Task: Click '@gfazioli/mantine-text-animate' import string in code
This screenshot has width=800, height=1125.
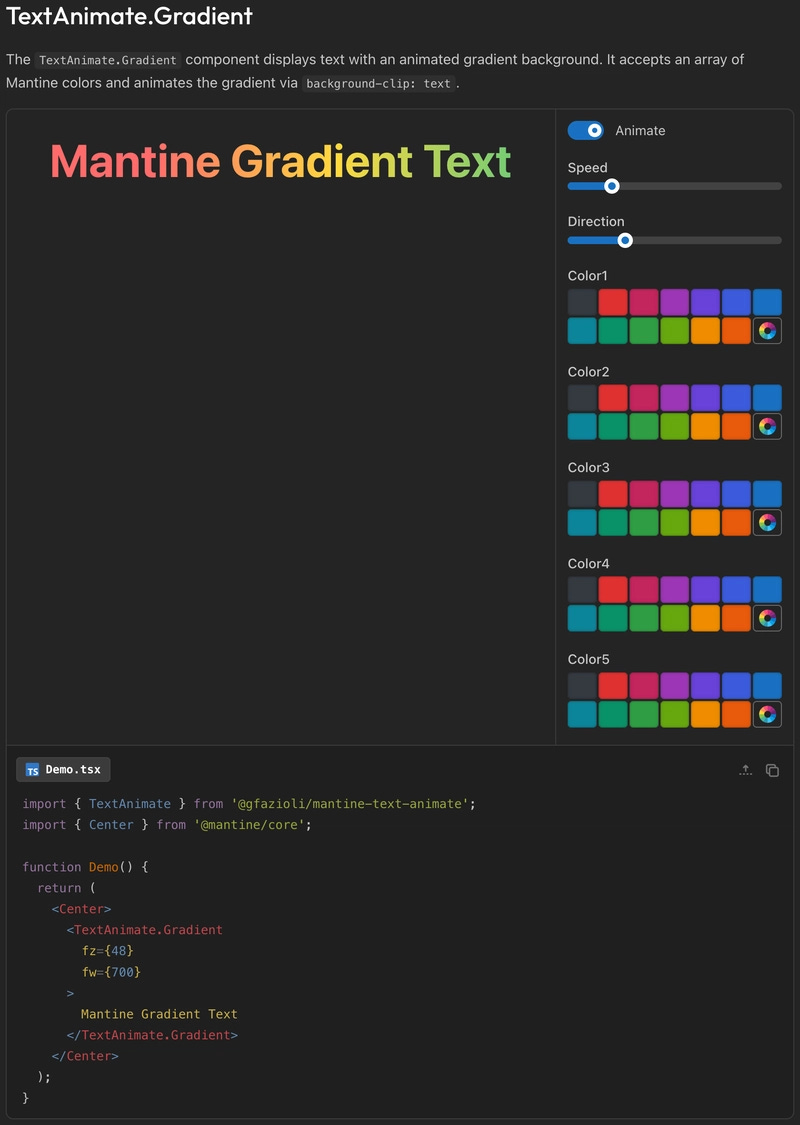Action: coord(350,804)
